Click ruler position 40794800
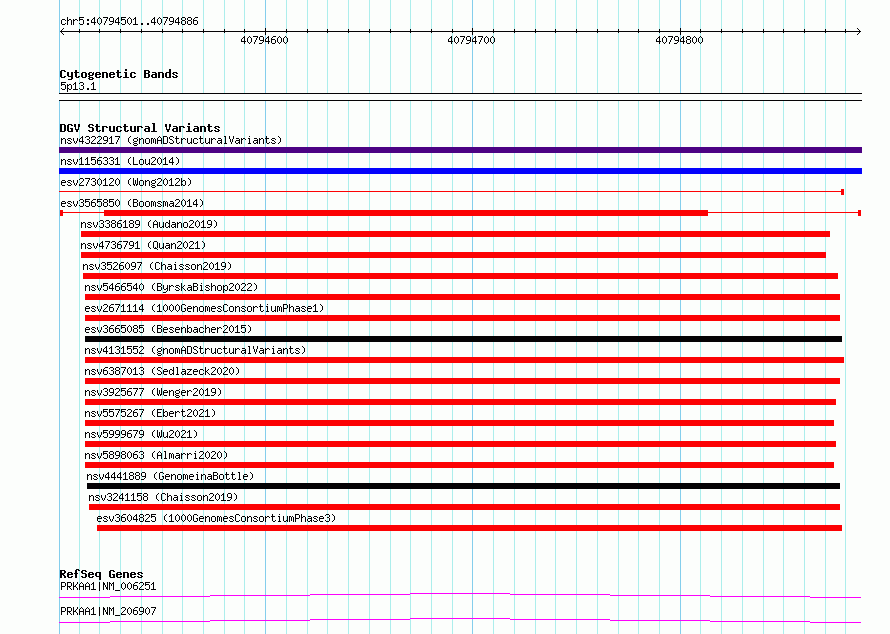This screenshot has height=634, width=890. point(679,40)
